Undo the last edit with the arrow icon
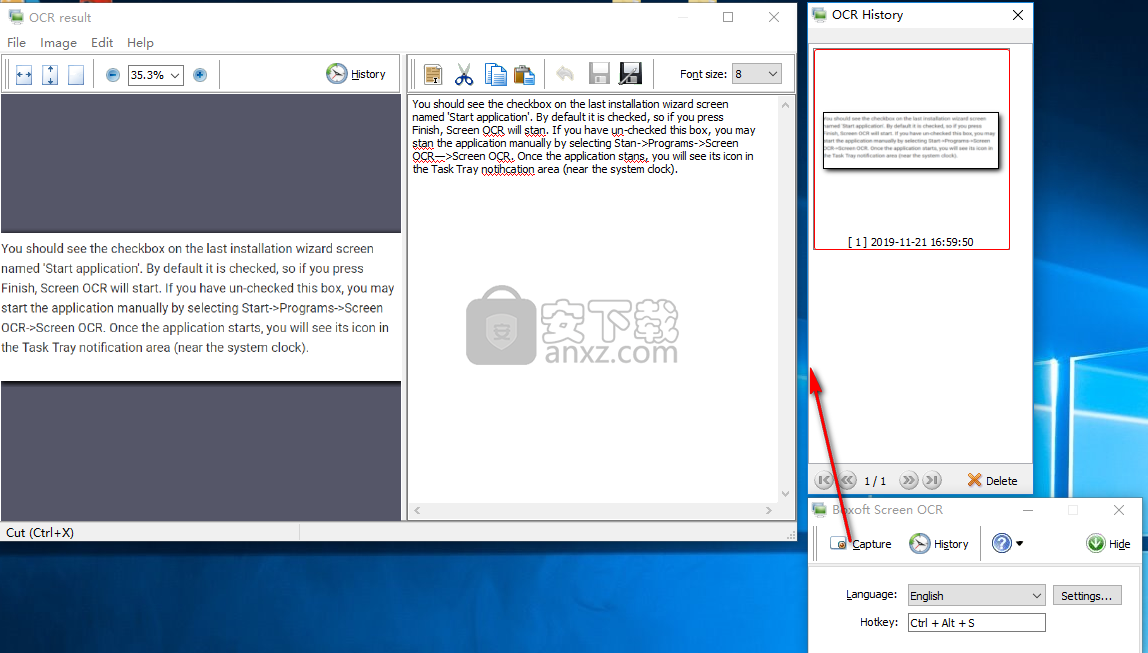Image resolution: width=1148 pixels, height=653 pixels. coord(564,74)
